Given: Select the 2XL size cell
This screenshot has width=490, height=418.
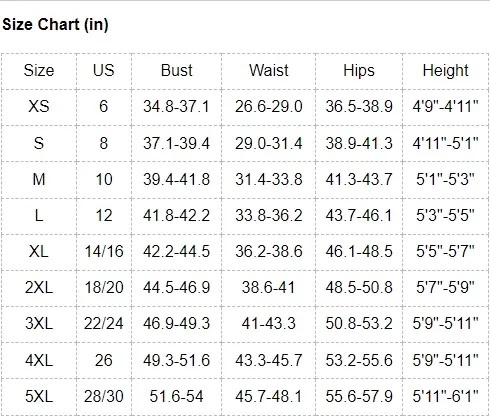Looking at the screenshot, I should (x=39, y=287).
